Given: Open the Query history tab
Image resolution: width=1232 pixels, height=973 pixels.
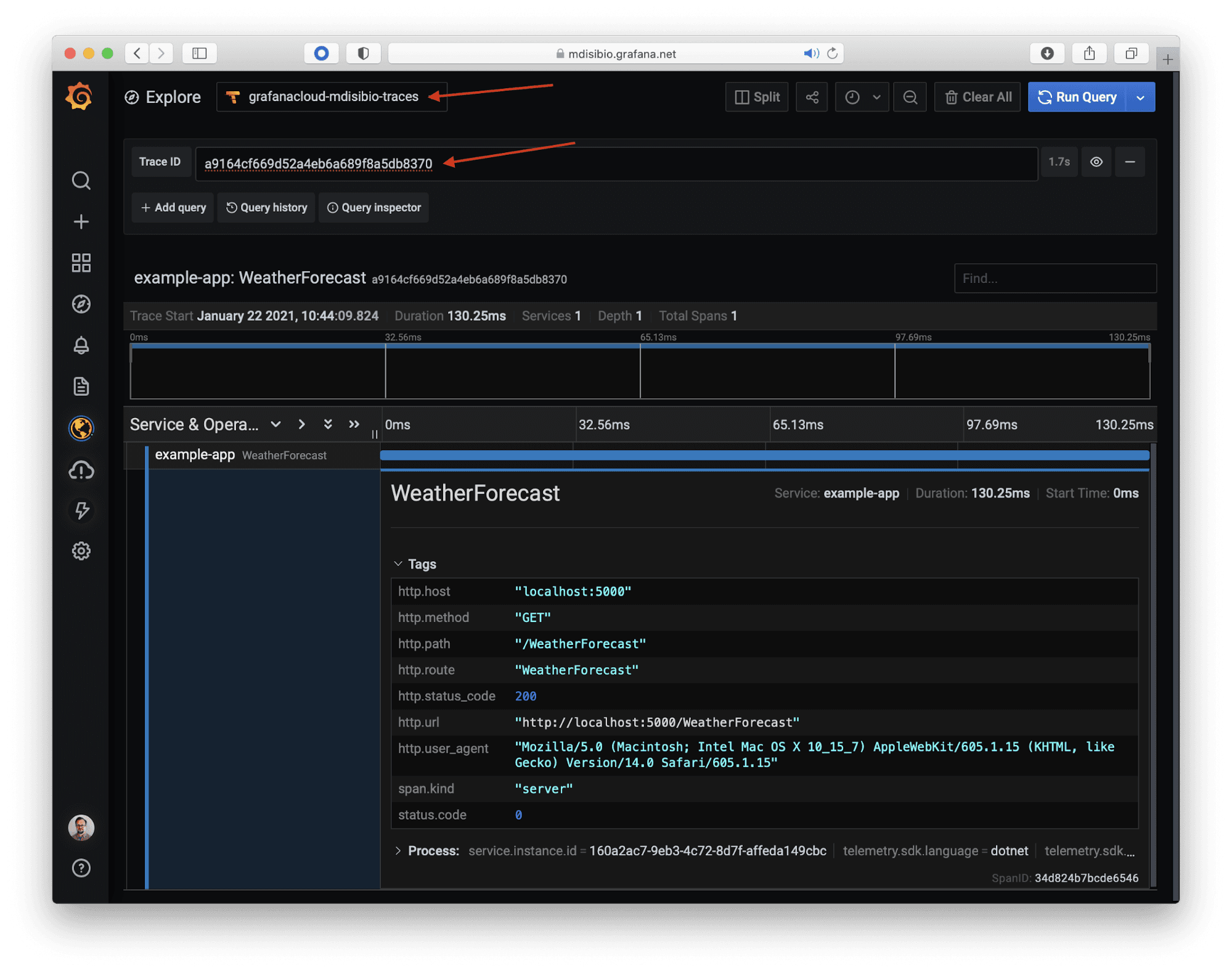Looking at the screenshot, I should 266,208.
